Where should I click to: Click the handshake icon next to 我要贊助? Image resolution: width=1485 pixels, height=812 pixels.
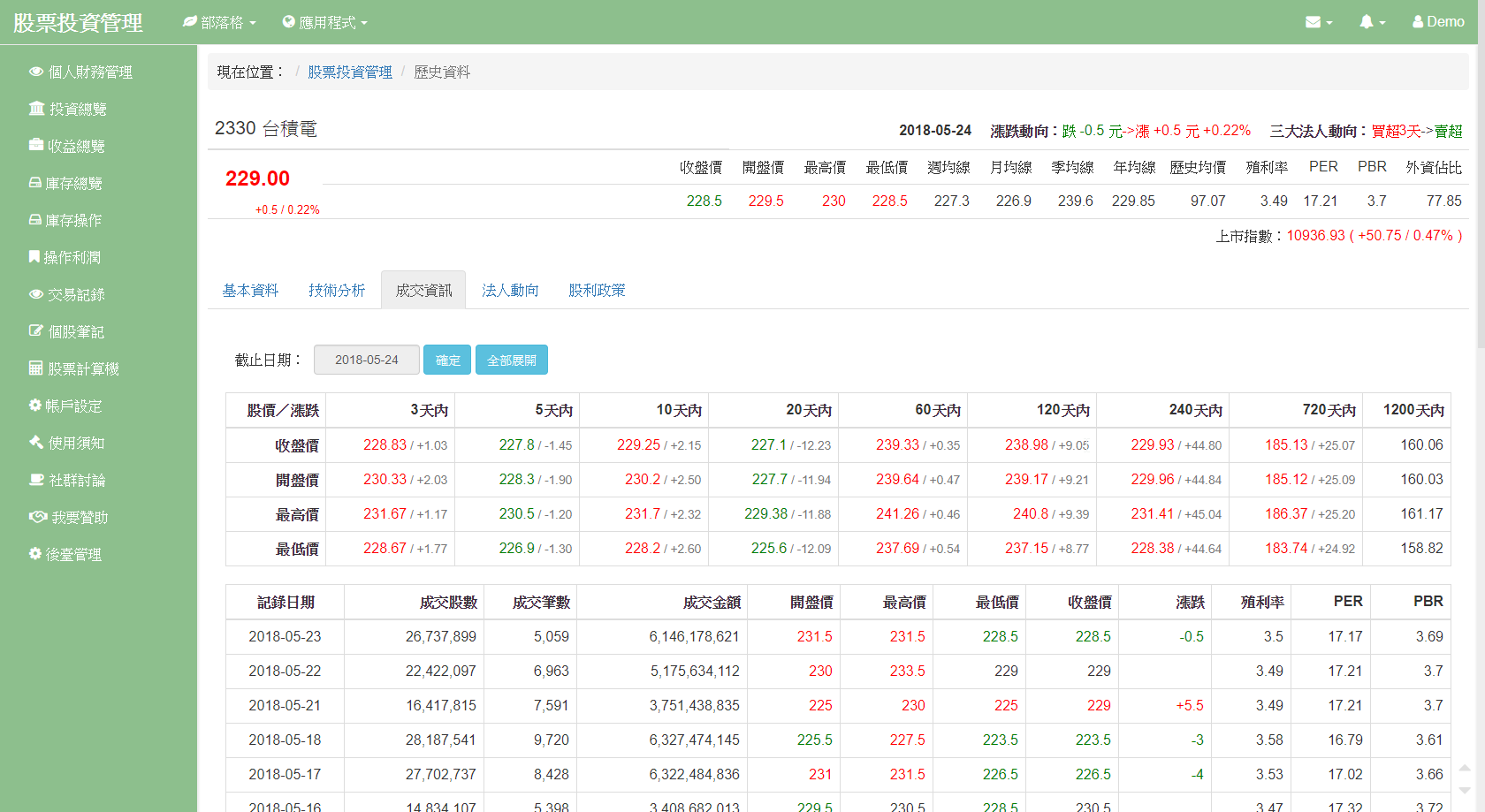coord(38,517)
